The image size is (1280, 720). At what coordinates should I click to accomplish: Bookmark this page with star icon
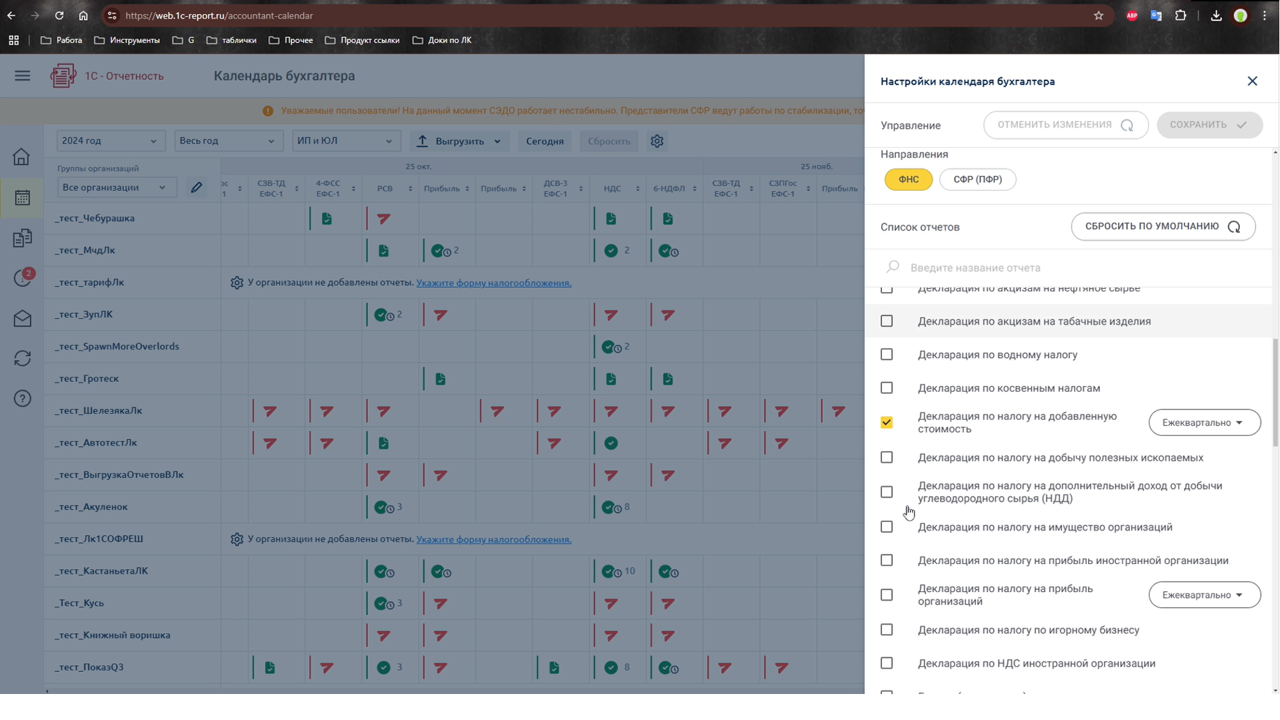(x=1099, y=16)
